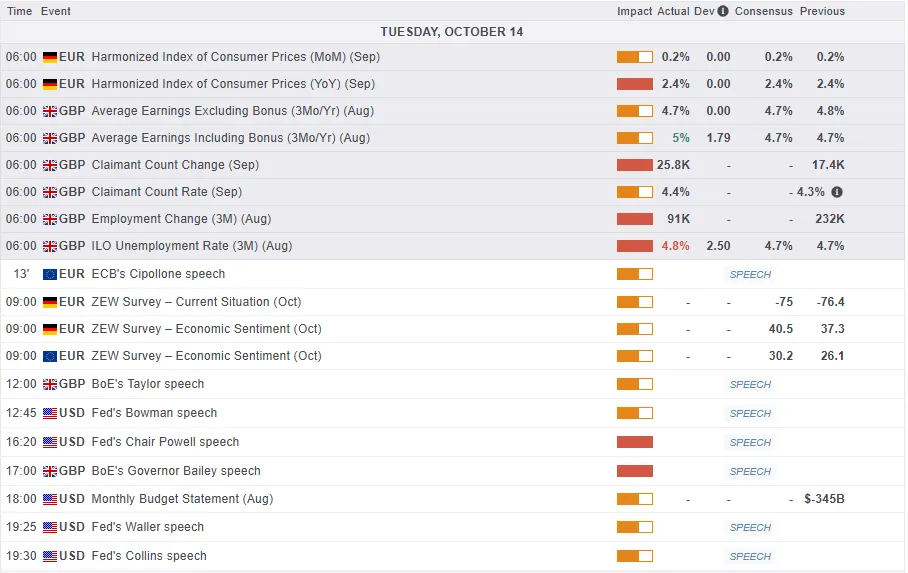
Task: Open the SPEECH badge for Fed's Waller speech
Action: pyautogui.click(x=750, y=528)
